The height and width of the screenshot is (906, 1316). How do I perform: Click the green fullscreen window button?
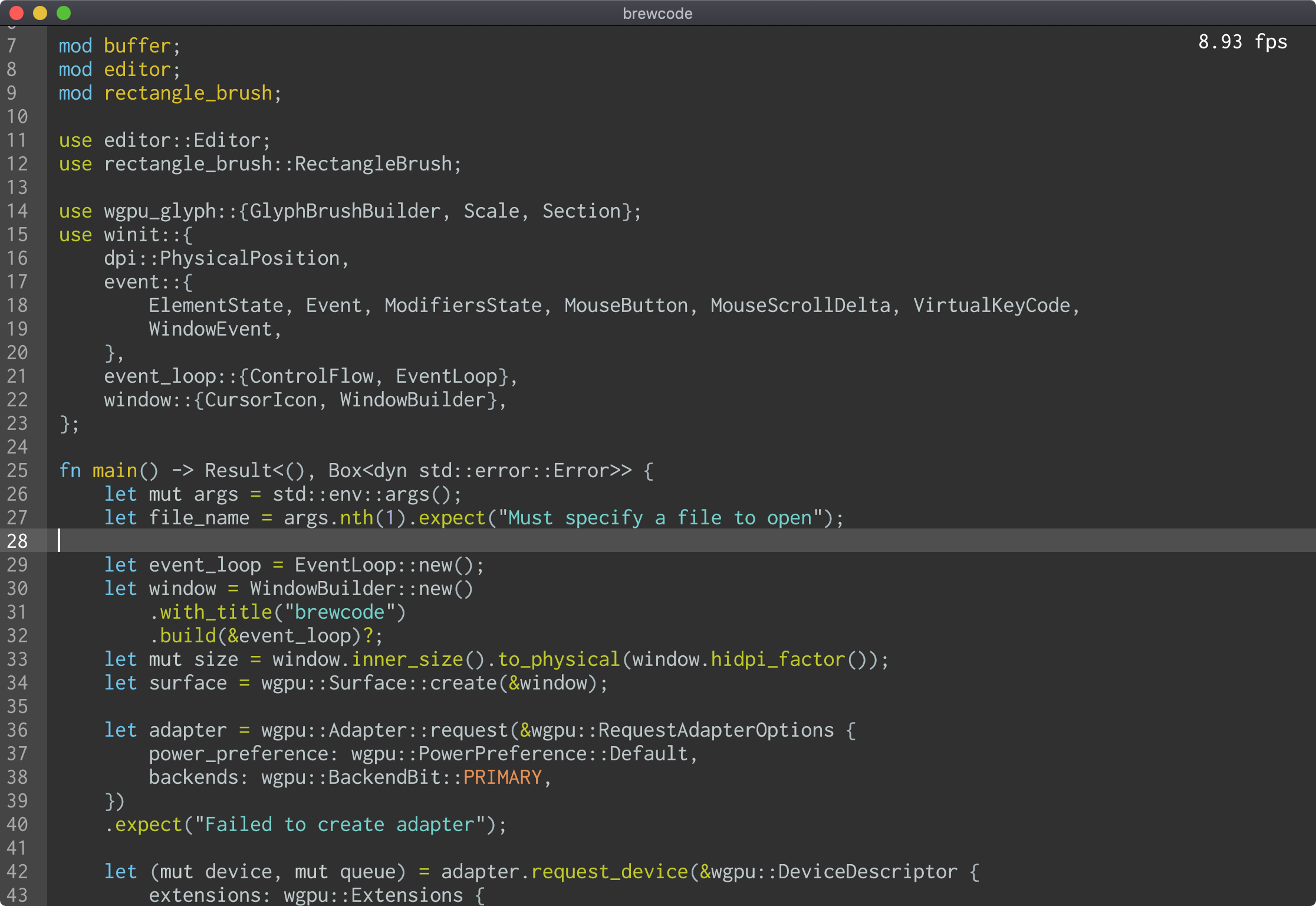point(64,13)
